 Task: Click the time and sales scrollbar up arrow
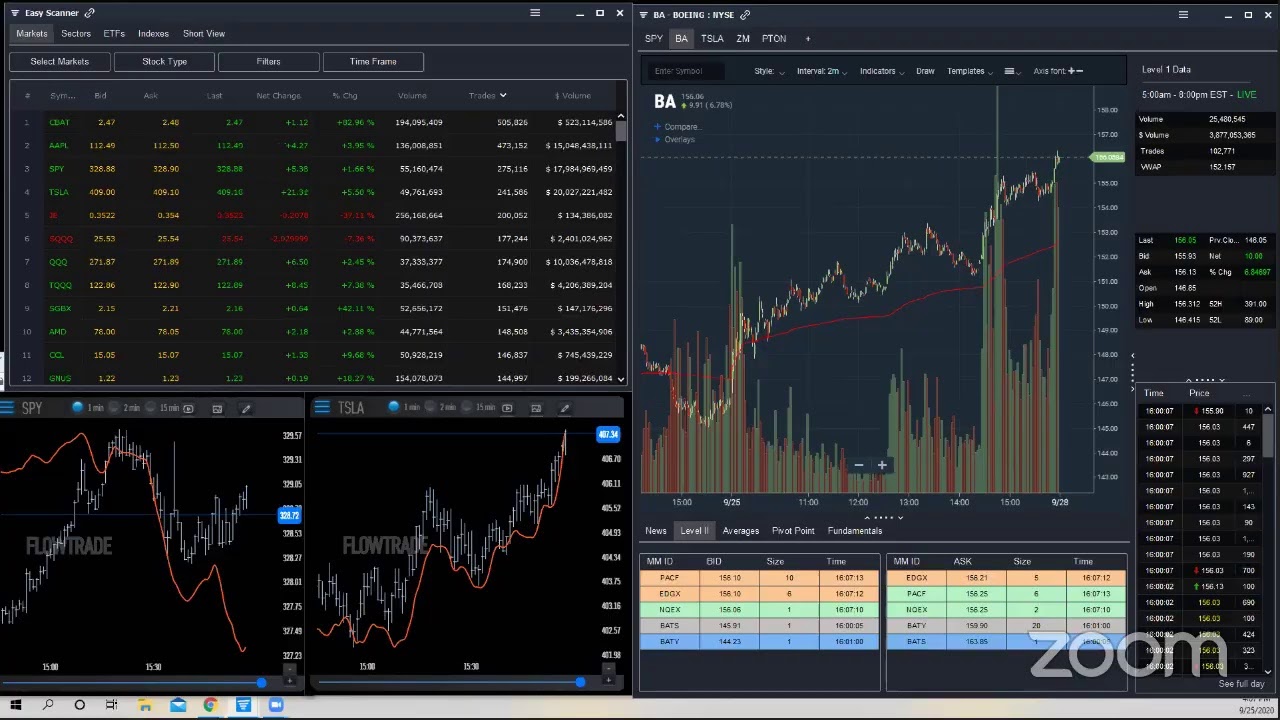1268,410
